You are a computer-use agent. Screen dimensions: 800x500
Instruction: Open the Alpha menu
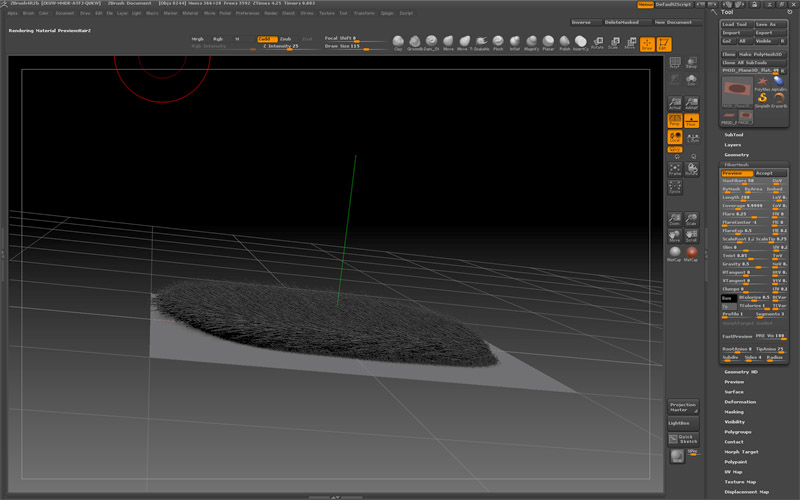(x=13, y=13)
